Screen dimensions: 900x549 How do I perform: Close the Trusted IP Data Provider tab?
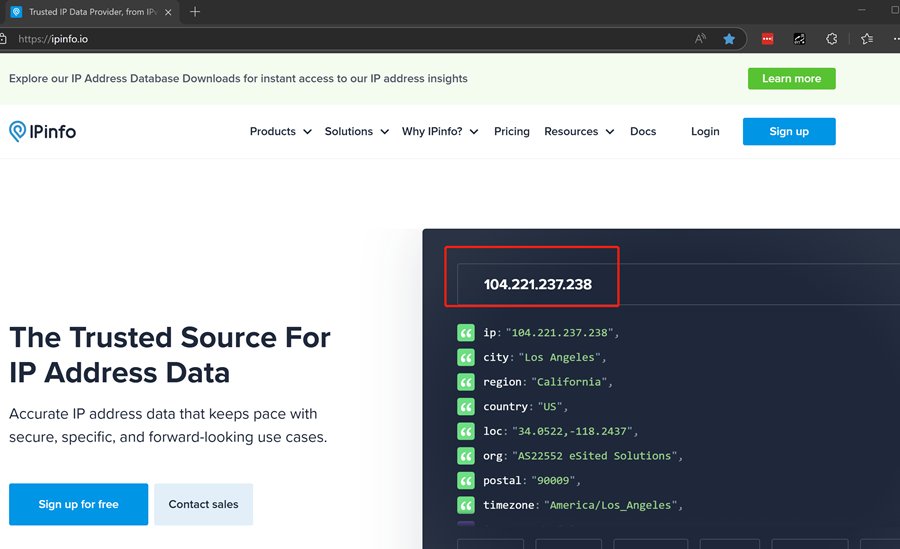pyautogui.click(x=168, y=12)
